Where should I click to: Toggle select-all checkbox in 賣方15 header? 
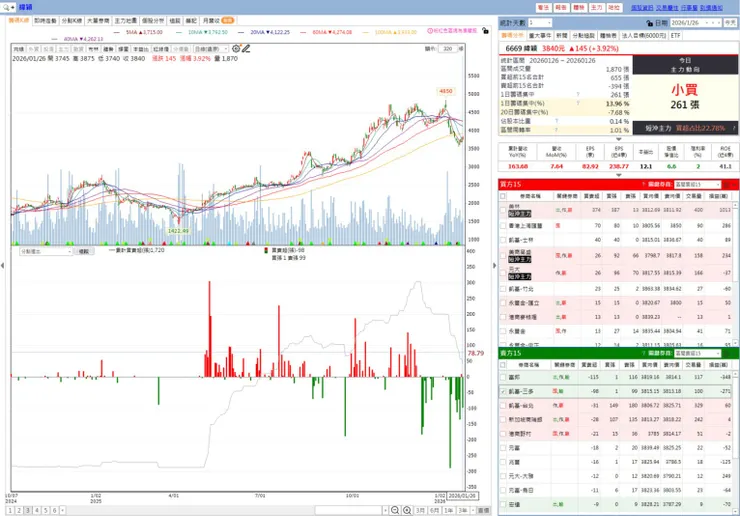pos(503,365)
